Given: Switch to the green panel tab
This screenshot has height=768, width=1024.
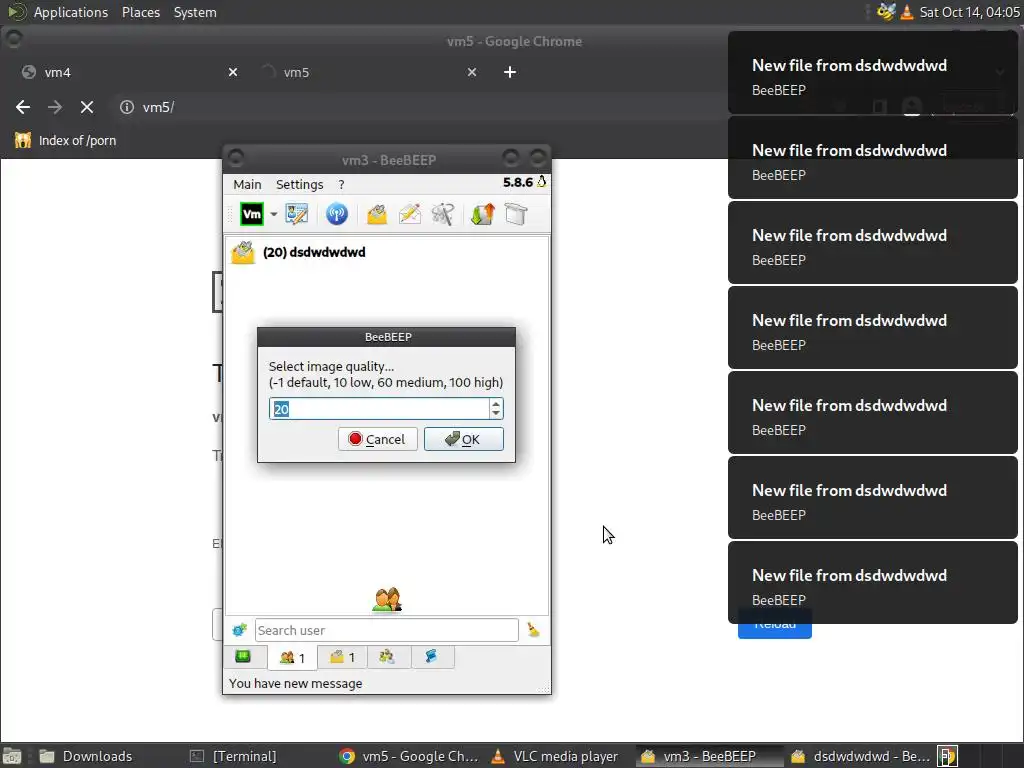Looking at the screenshot, I should [x=243, y=657].
